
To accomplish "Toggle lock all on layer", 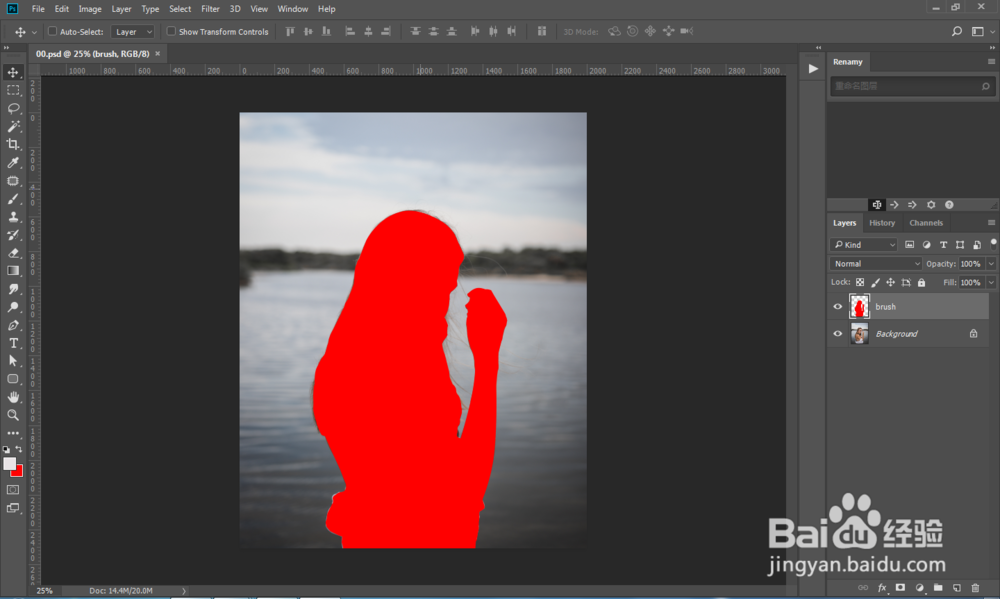I will [x=921, y=282].
